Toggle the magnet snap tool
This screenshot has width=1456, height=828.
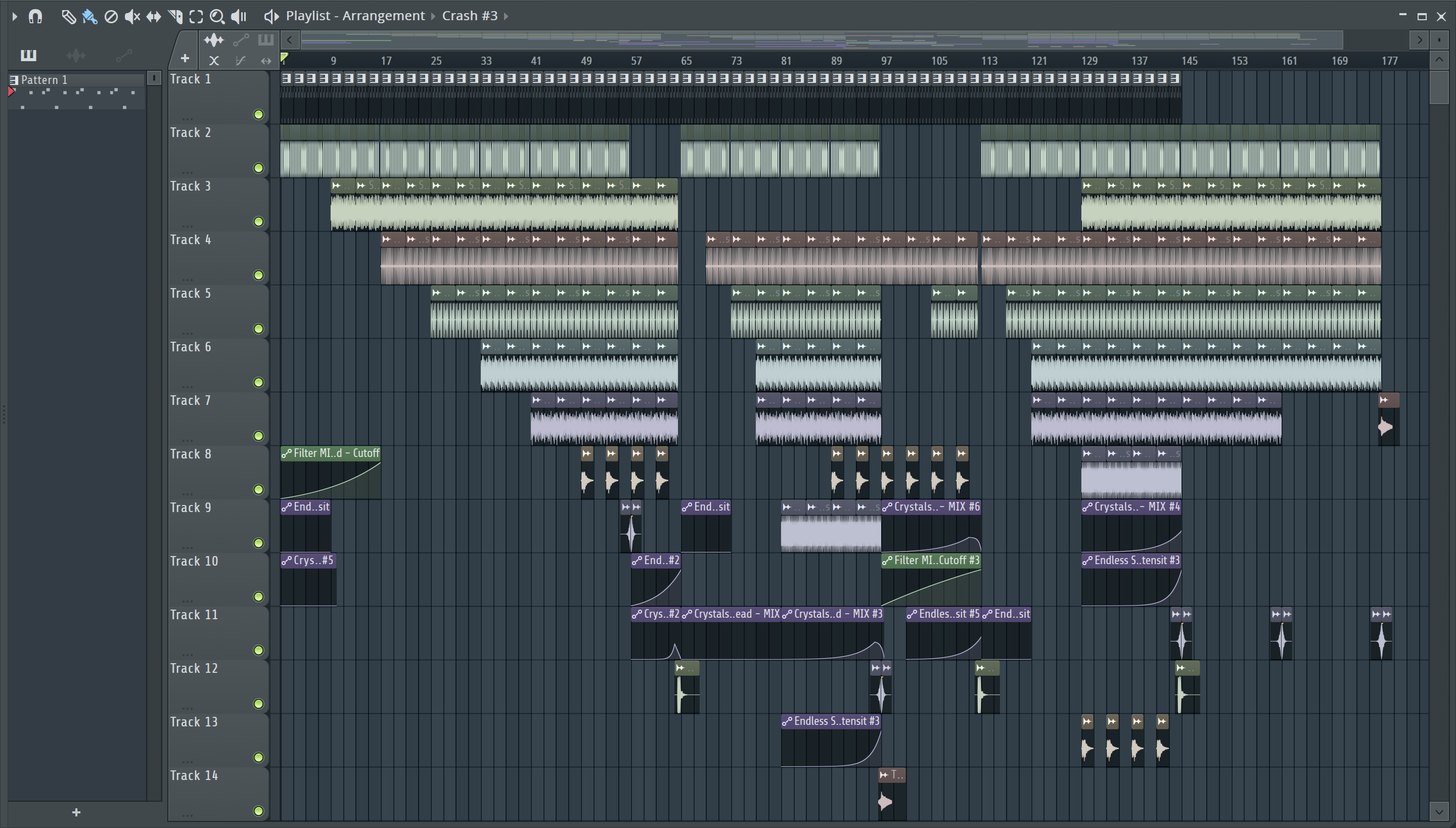point(36,17)
